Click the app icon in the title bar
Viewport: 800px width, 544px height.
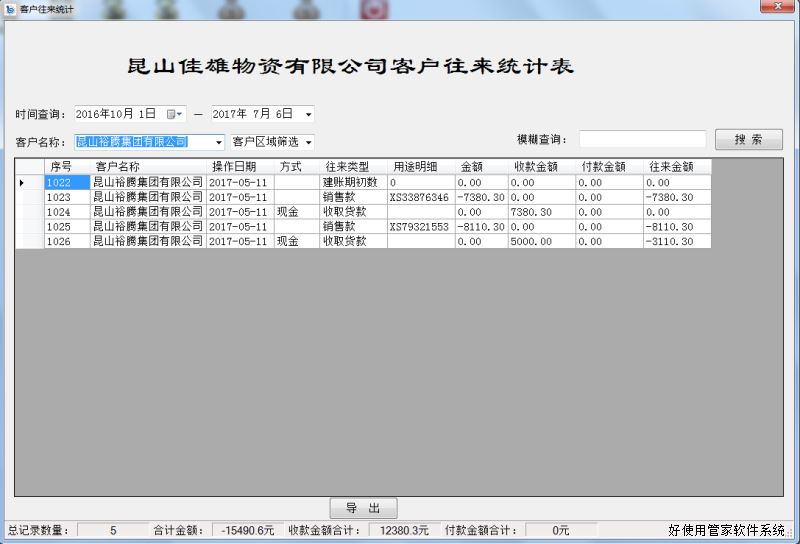coord(10,8)
